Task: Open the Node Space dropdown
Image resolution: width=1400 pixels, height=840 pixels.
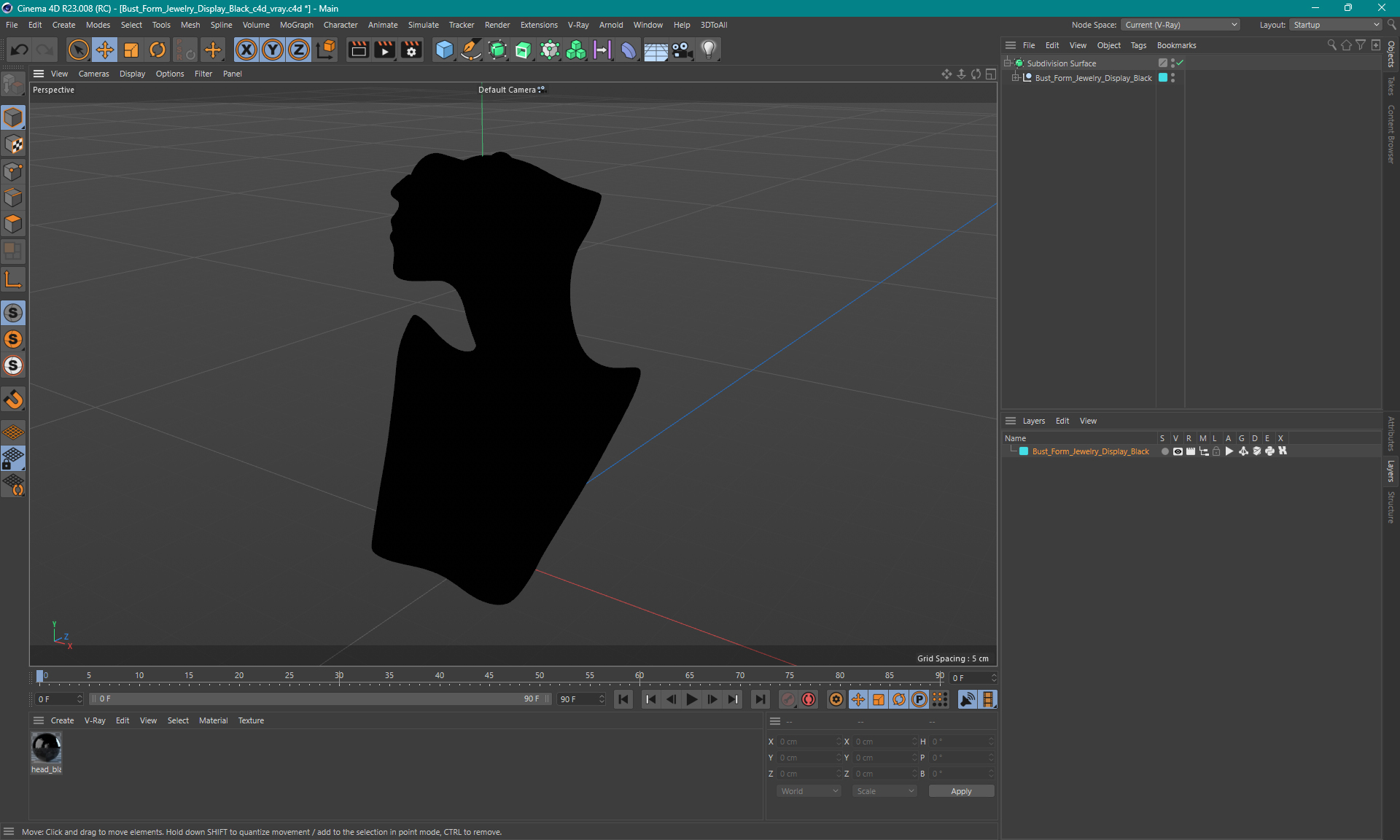Action: click(1181, 25)
